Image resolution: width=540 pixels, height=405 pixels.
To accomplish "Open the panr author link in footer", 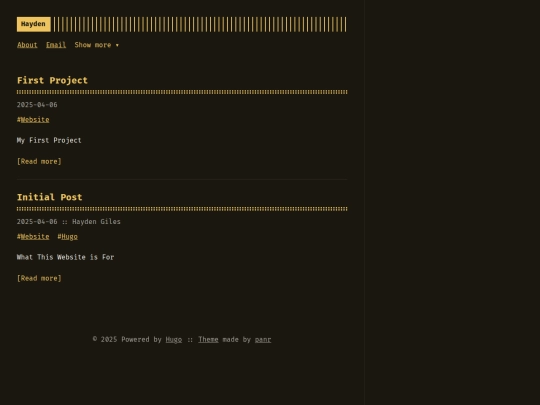I will [x=263, y=340].
